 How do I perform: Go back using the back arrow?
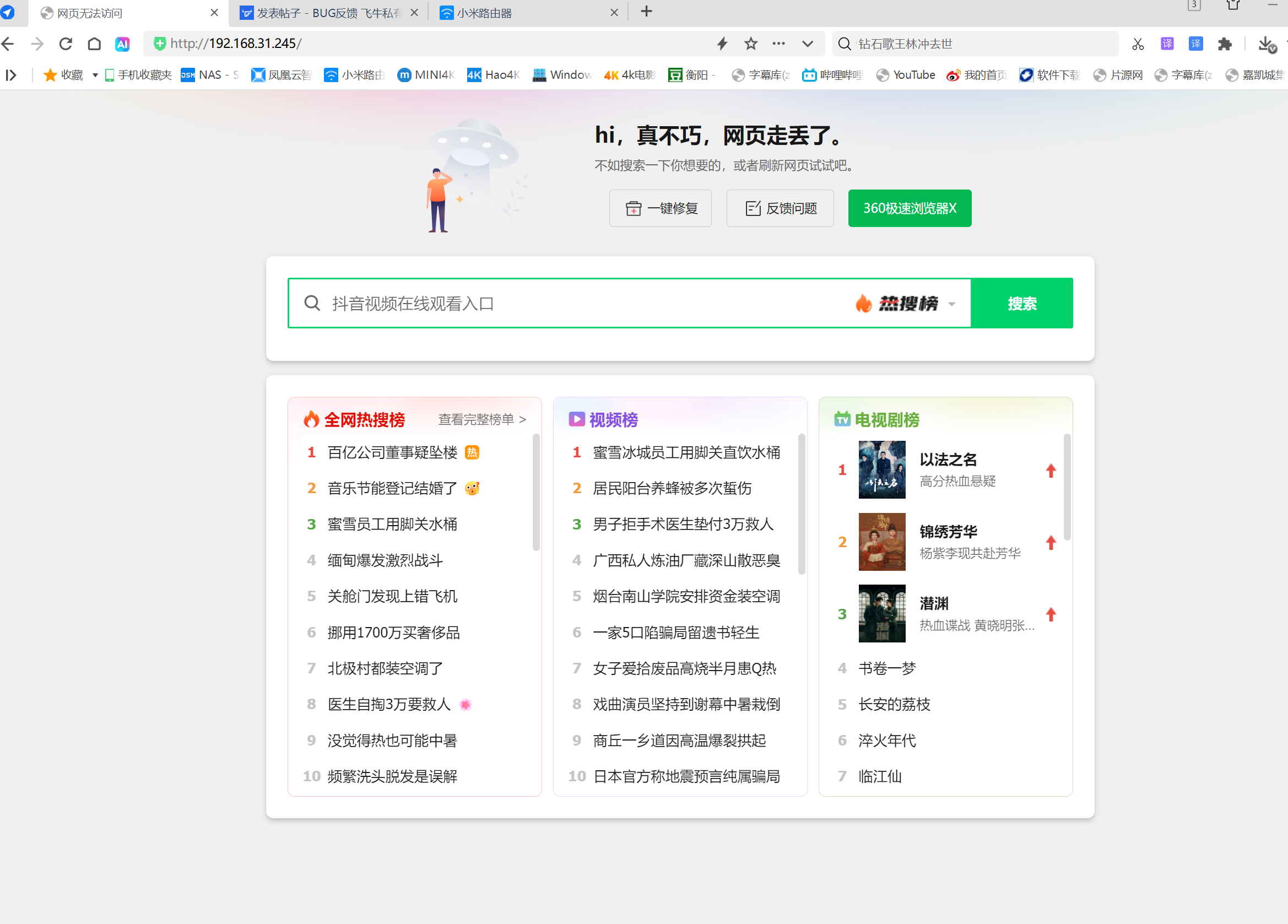pos(8,44)
